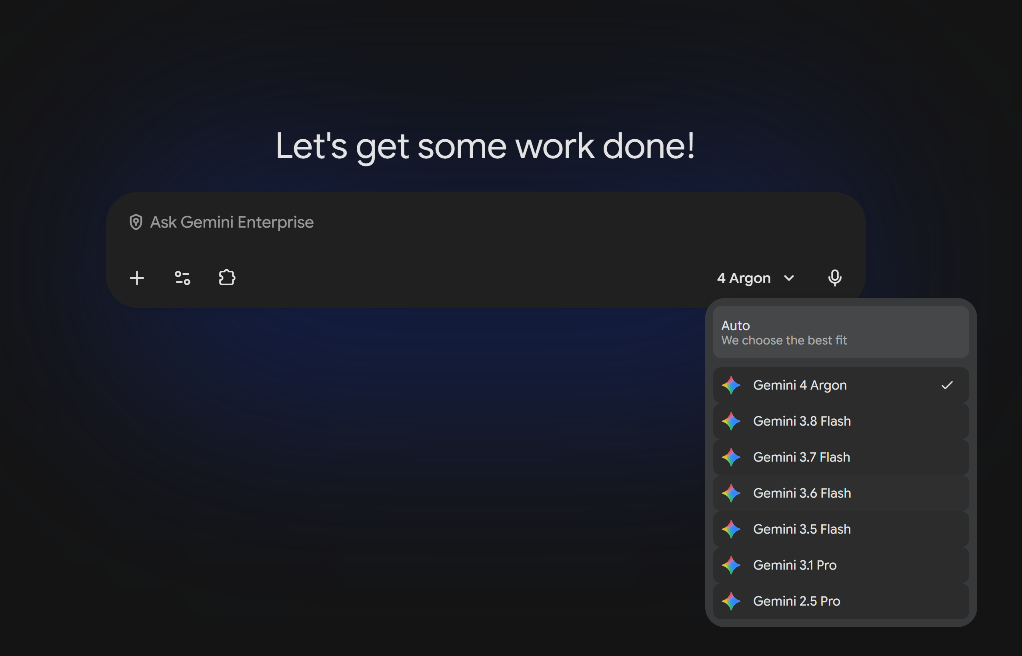Select the Gemini 3.6 Flash model option
The width and height of the screenshot is (1022, 656).
tap(841, 493)
